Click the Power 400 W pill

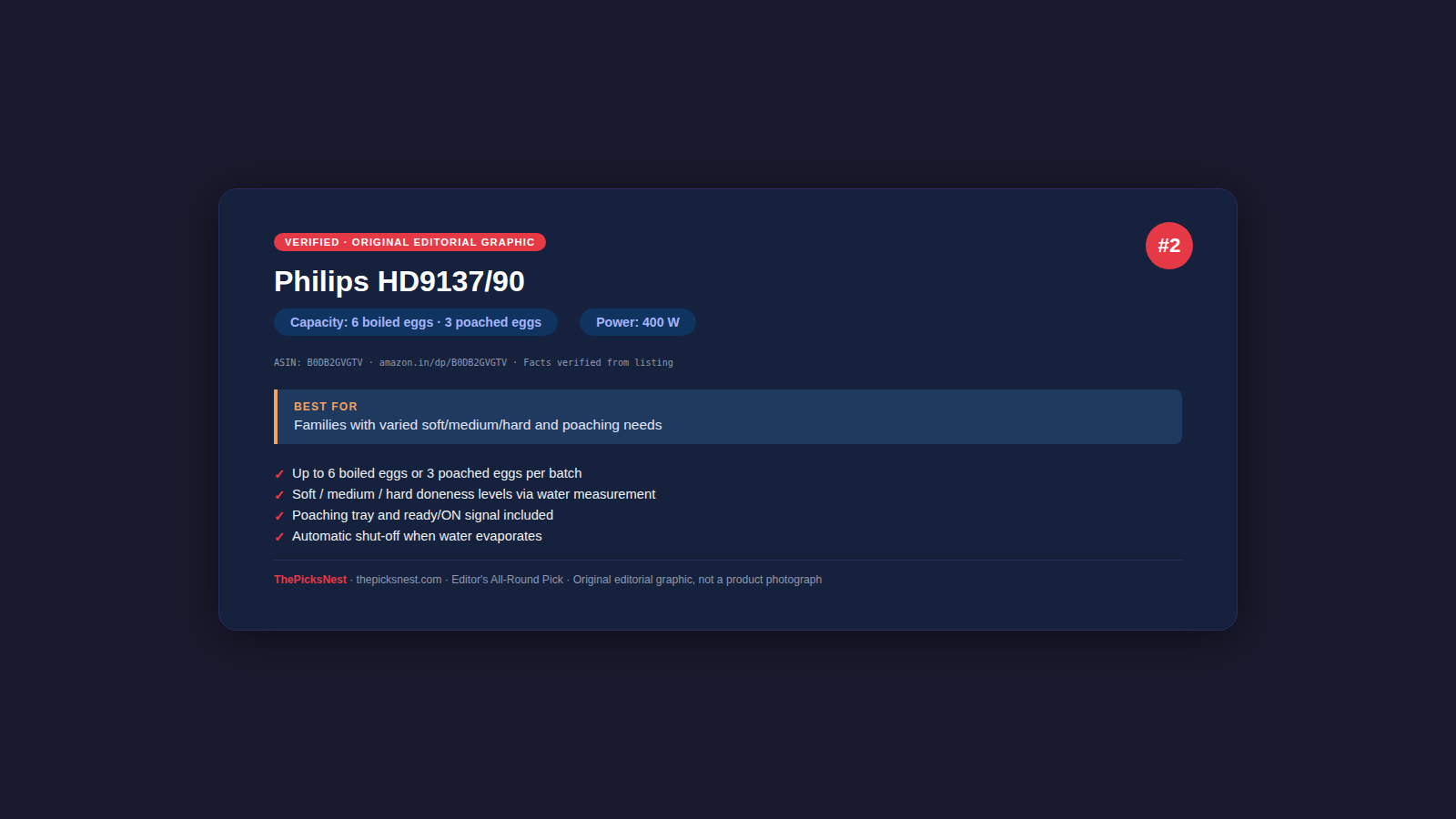[x=638, y=322]
